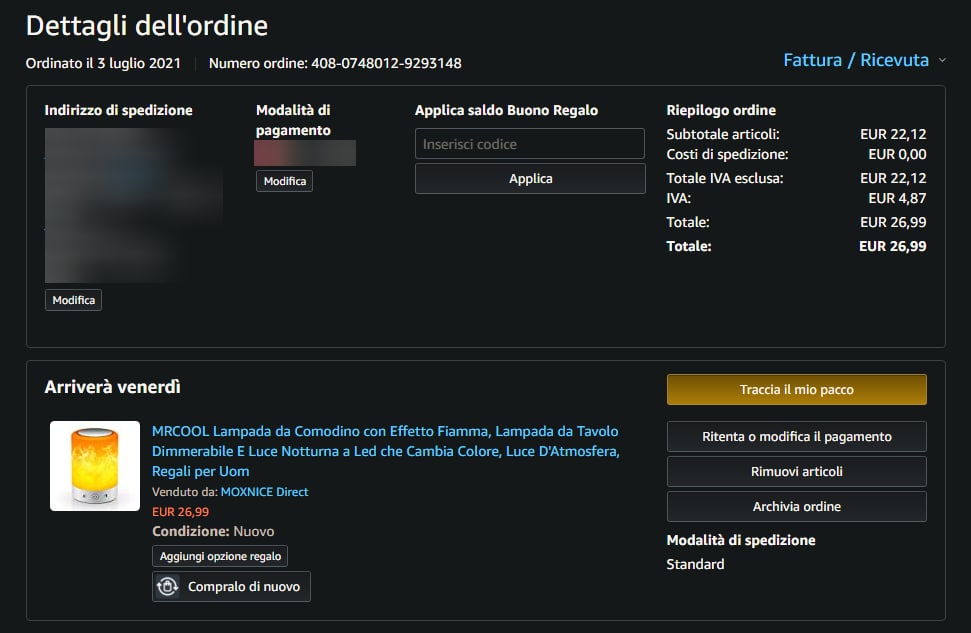Click Modifica under the shipping address

click(73, 300)
